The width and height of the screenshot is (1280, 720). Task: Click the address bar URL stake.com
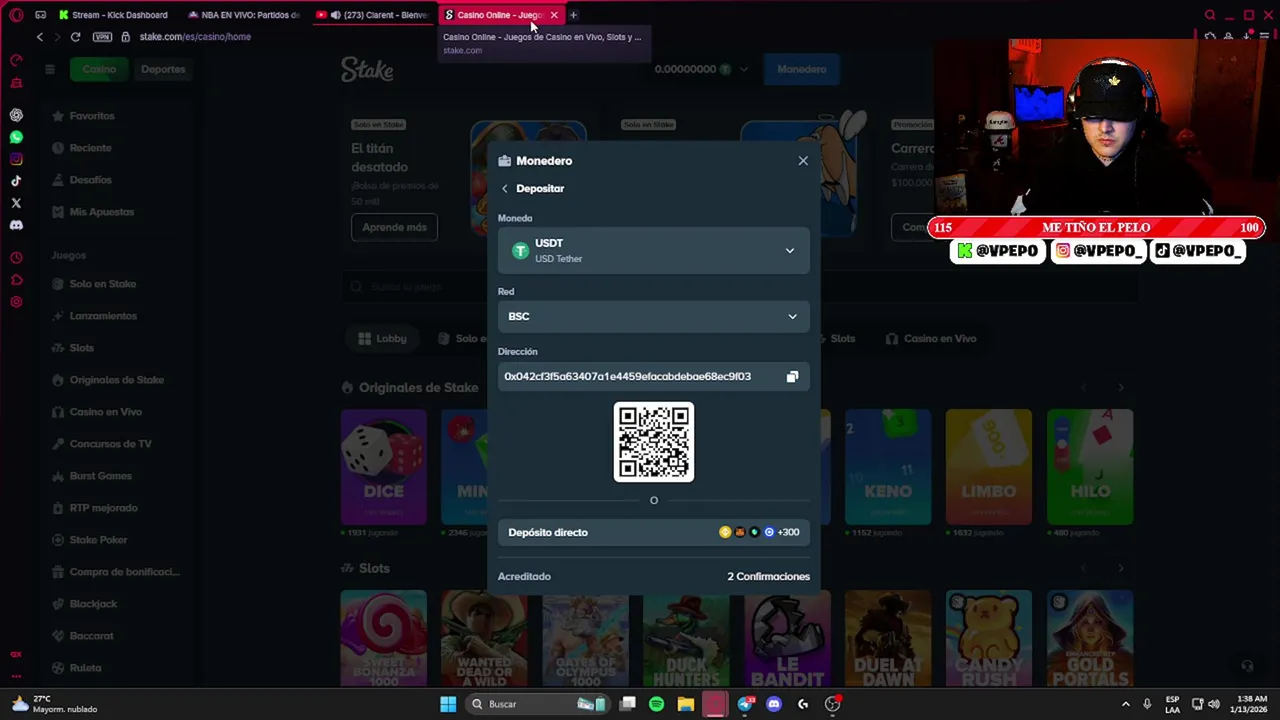pyautogui.click(x=195, y=37)
